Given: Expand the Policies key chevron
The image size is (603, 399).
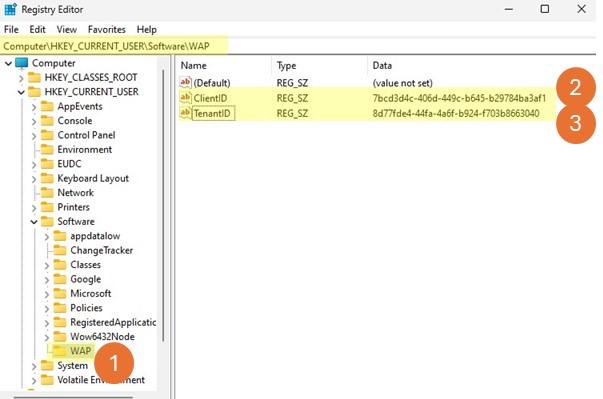Looking at the screenshot, I should 47,308.
